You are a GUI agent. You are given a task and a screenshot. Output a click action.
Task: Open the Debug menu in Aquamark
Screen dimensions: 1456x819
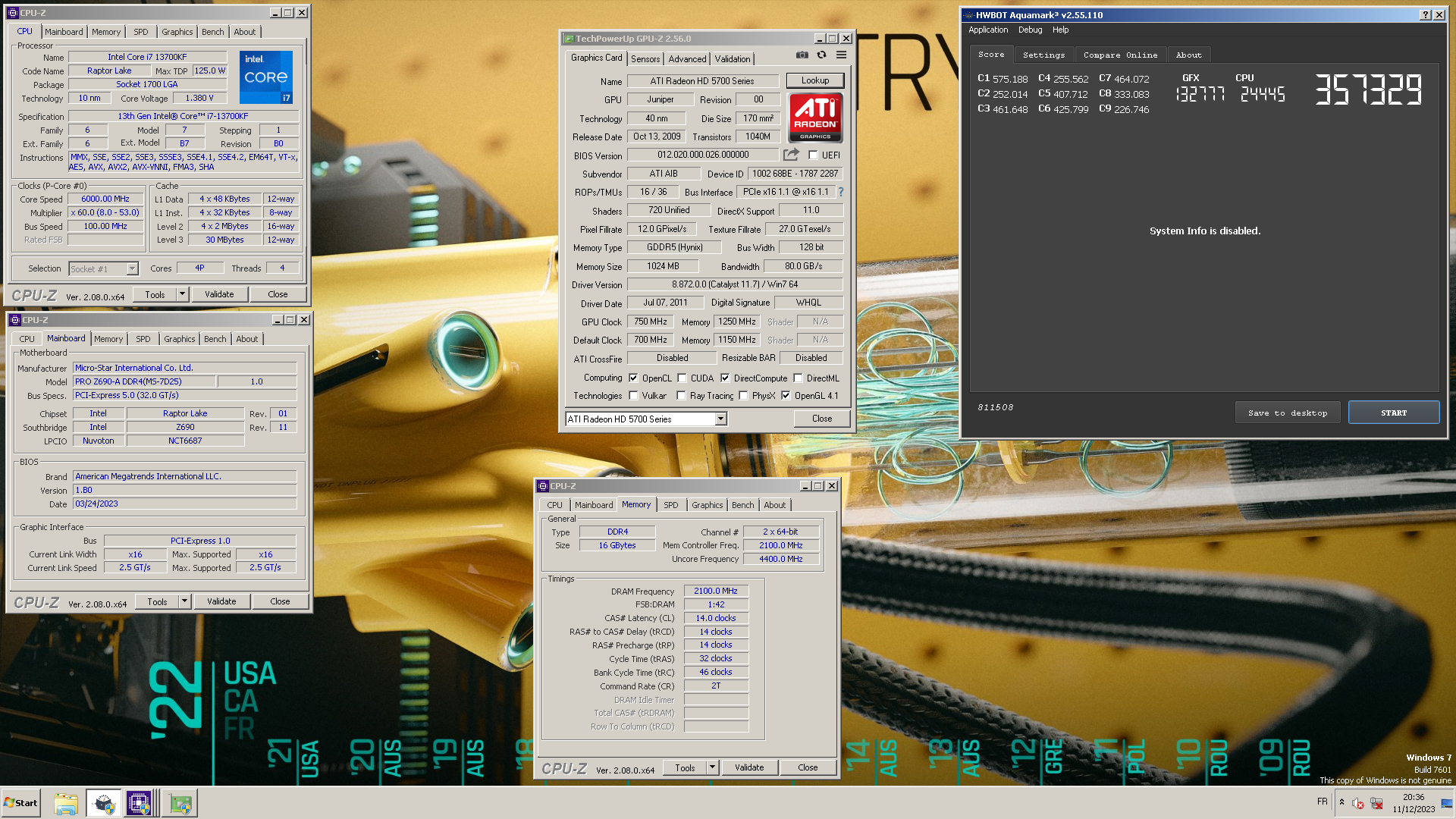click(1030, 30)
